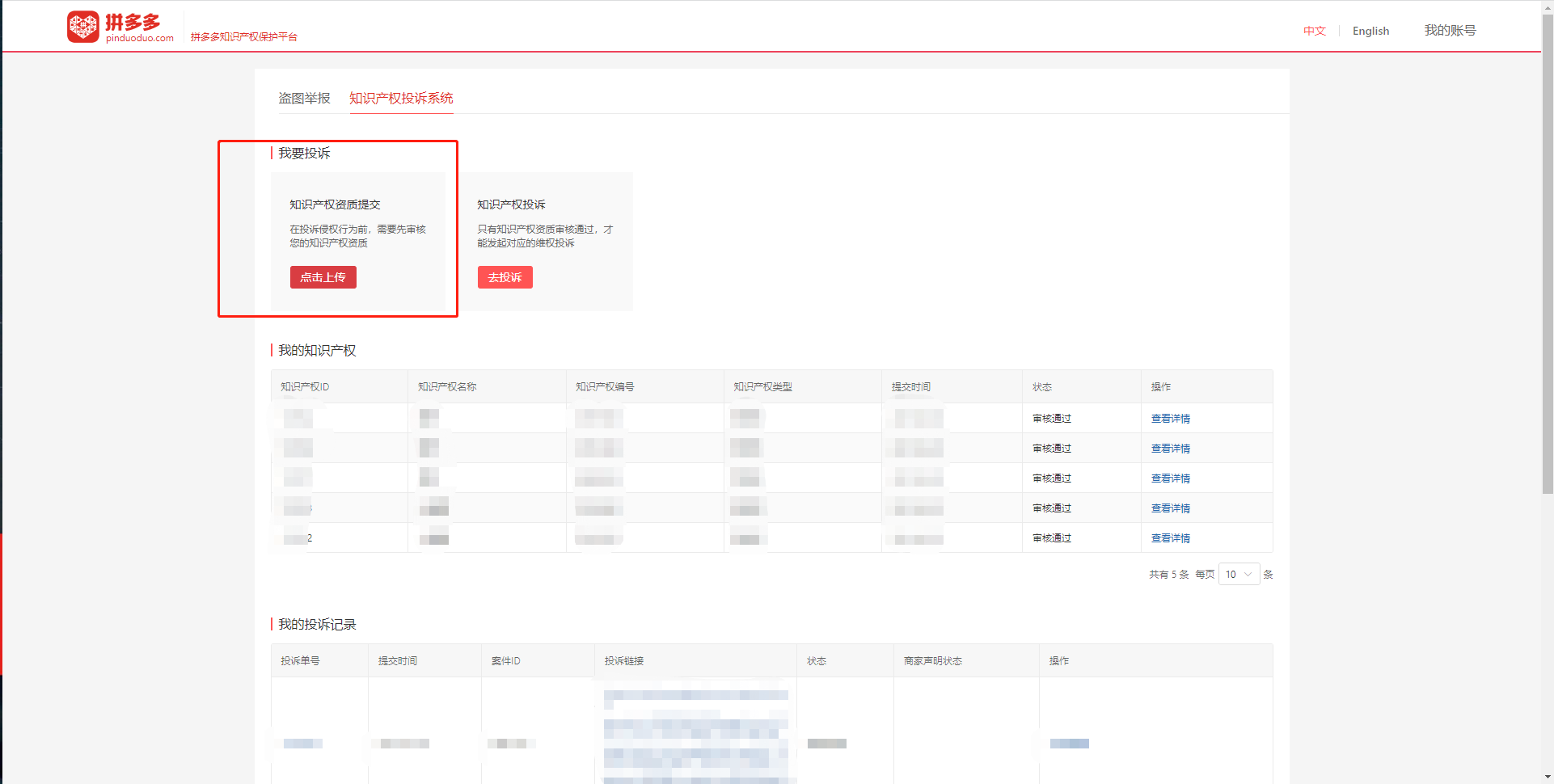Click the 拼多多 pinduoduo.com wordmark
This screenshot has height=784, width=1554.
coord(139,27)
